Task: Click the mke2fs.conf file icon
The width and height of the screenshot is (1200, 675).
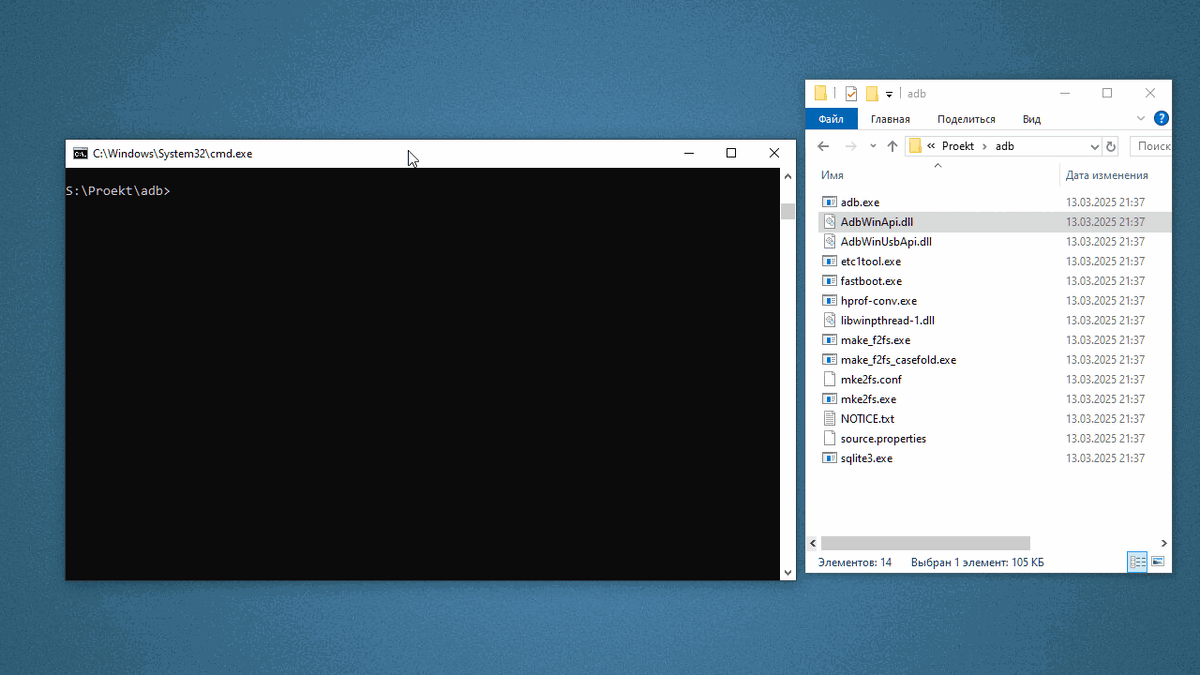Action: tap(829, 379)
